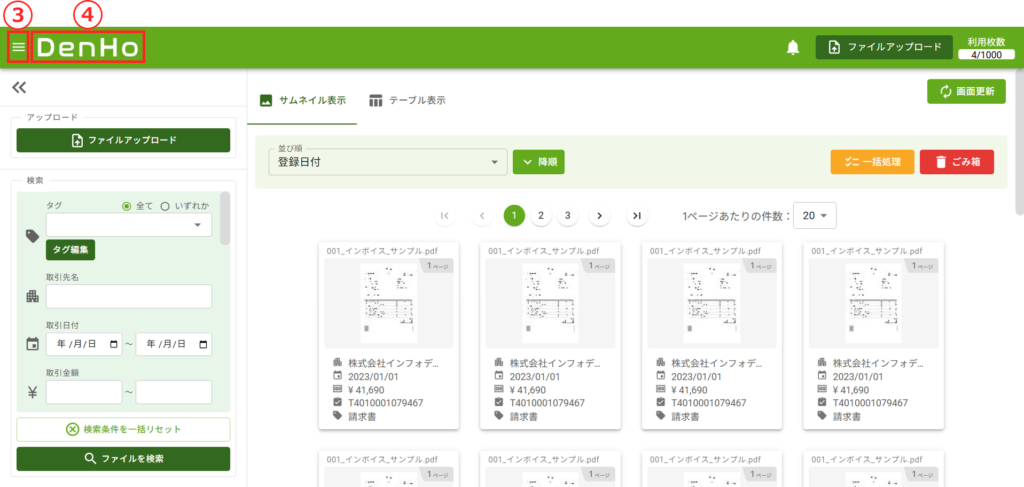Select page 1 in pagination
Screen dimensions: 1024x487
[514, 215]
